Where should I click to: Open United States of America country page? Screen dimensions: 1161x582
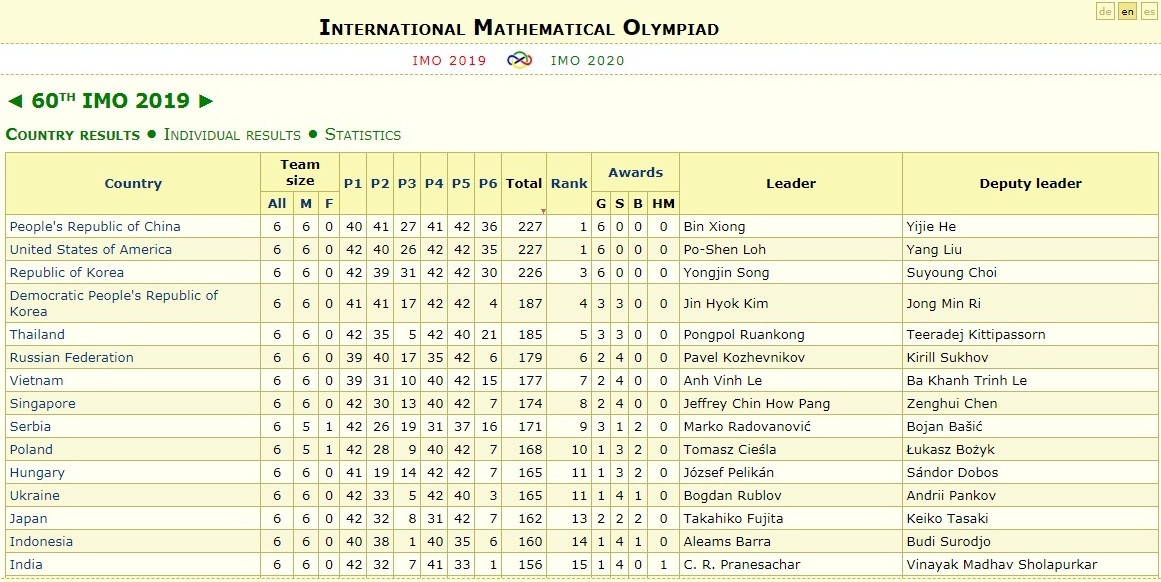(90, 250)
